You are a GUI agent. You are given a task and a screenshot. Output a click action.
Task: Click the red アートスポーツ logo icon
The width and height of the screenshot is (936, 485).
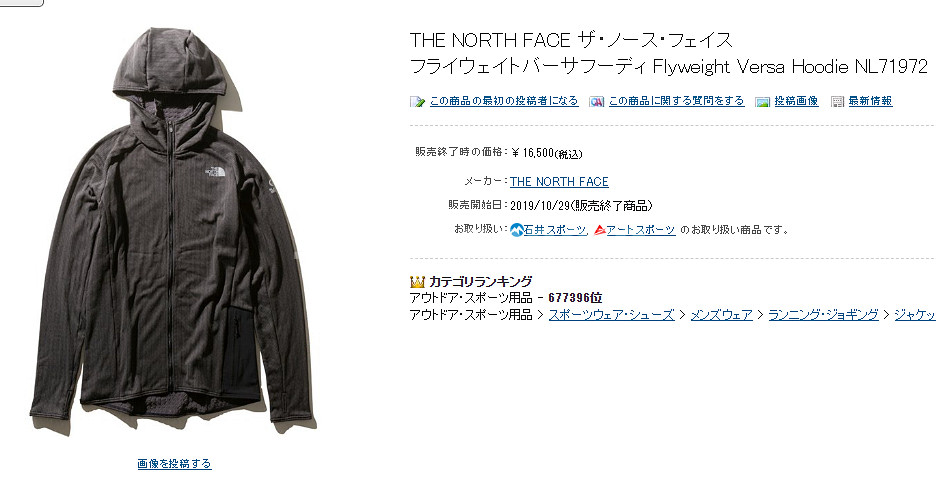pos(600,229)
